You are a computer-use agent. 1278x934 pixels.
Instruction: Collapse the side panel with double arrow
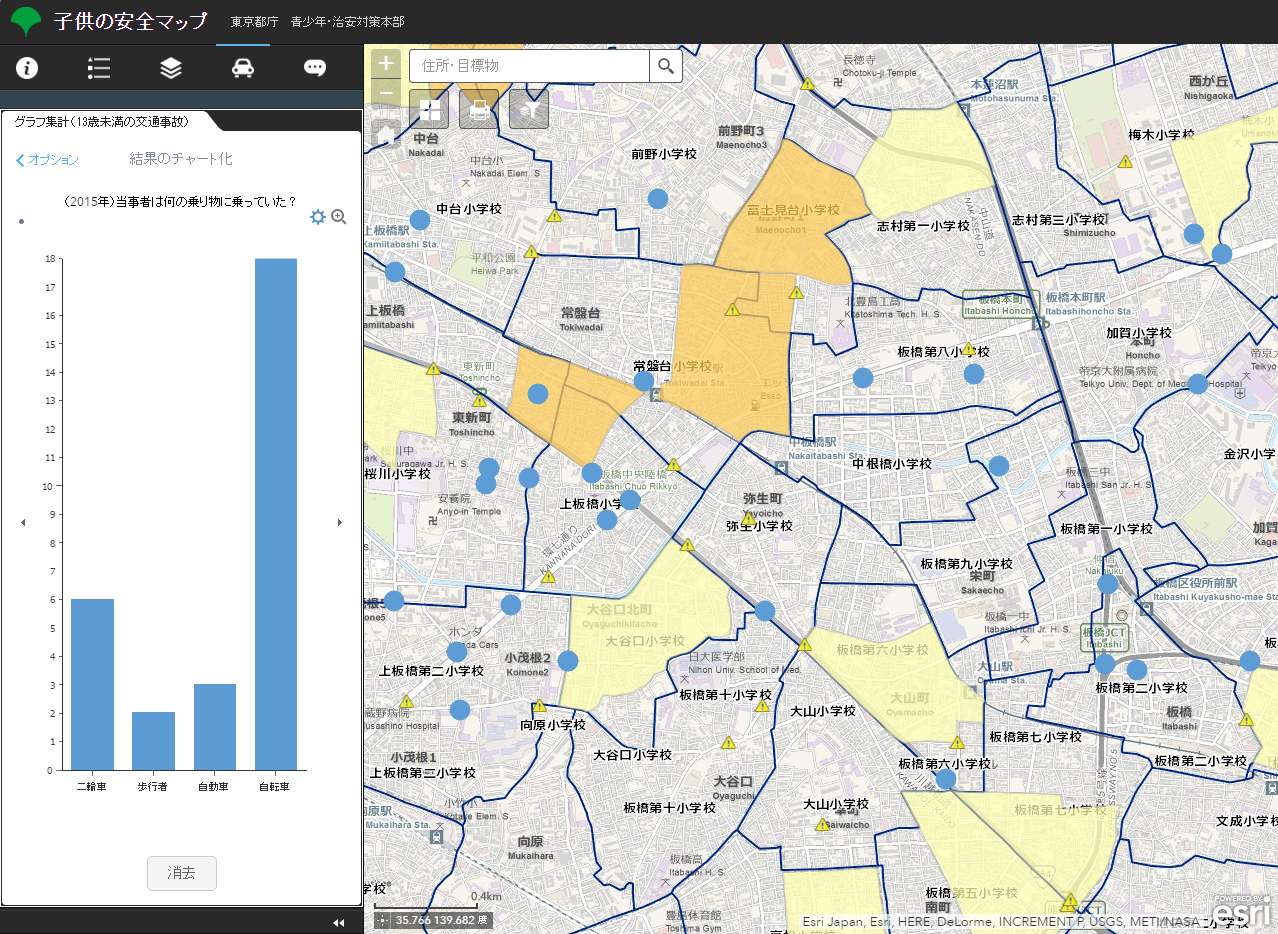[339, 922]
